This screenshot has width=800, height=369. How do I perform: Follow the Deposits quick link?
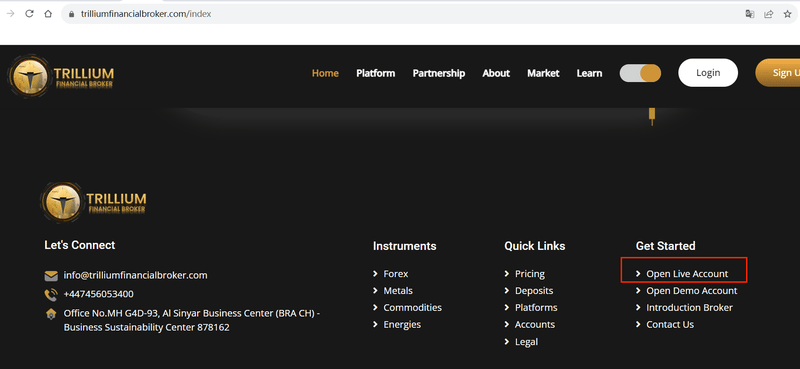tap(534, 291)
